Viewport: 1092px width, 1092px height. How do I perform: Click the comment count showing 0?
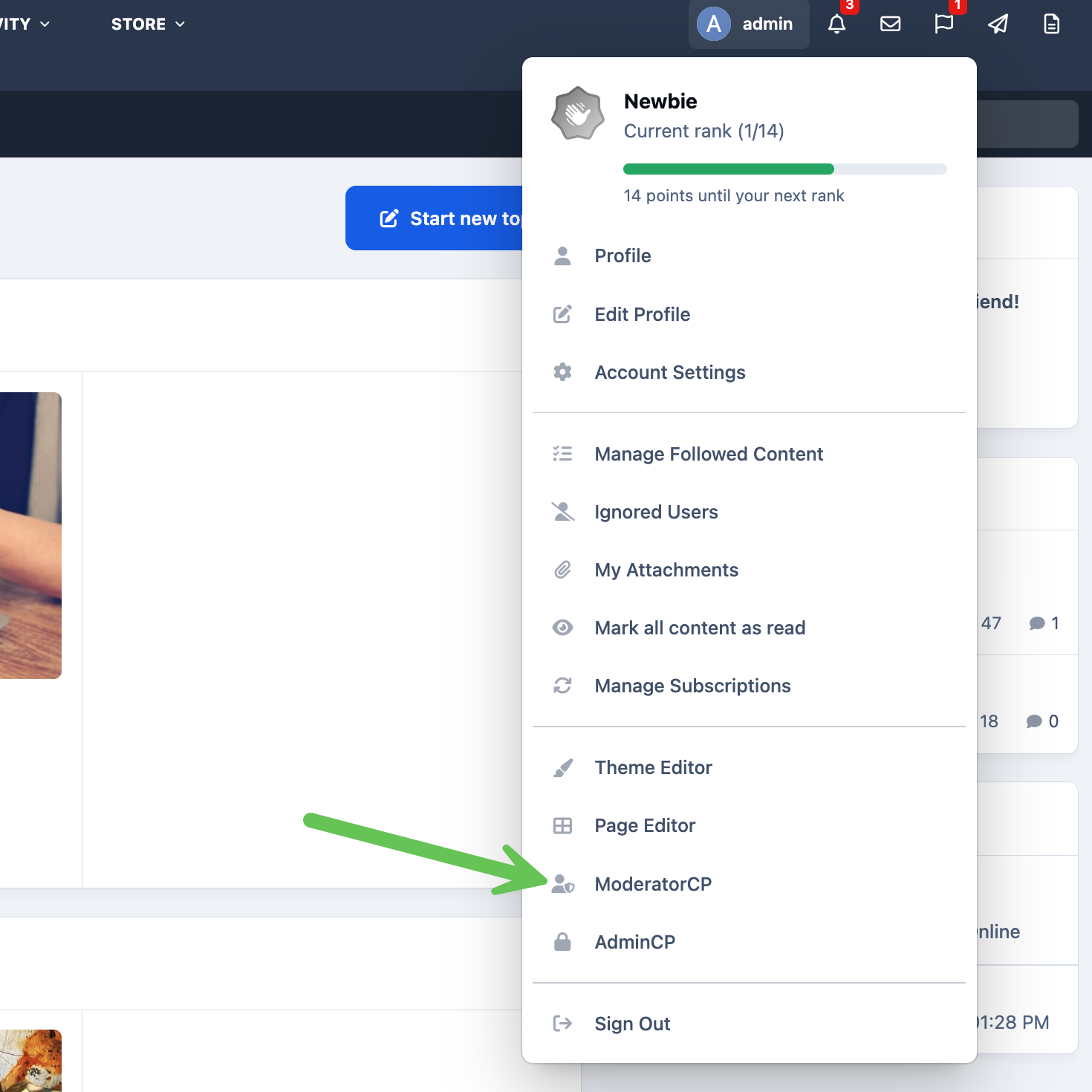(1042, 721)
